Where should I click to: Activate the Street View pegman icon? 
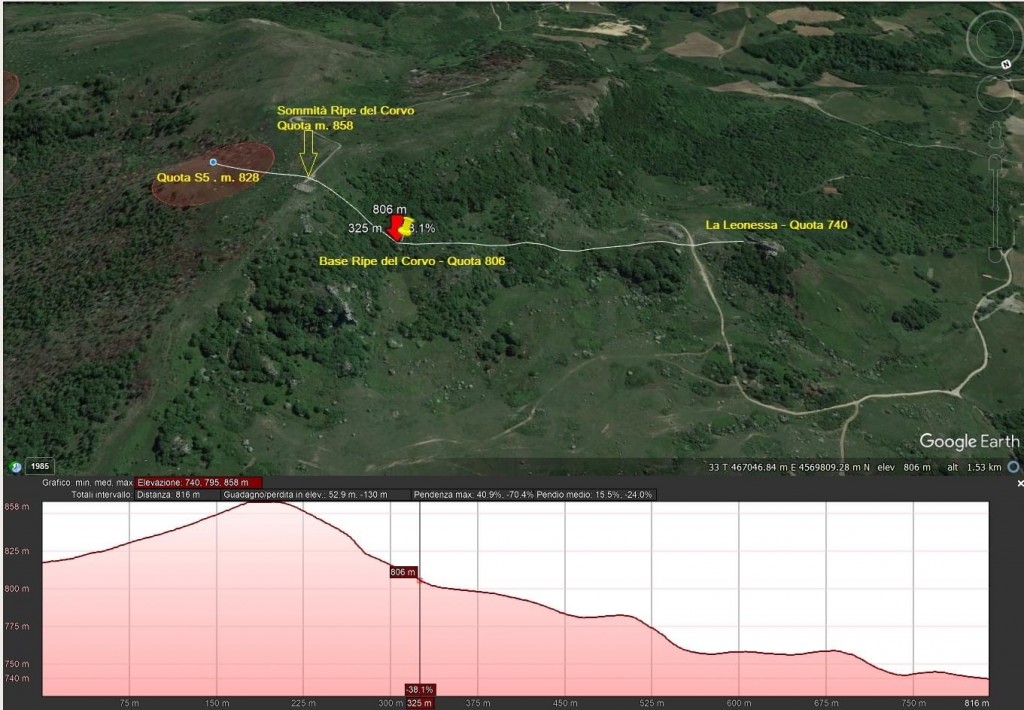[995, 137]
